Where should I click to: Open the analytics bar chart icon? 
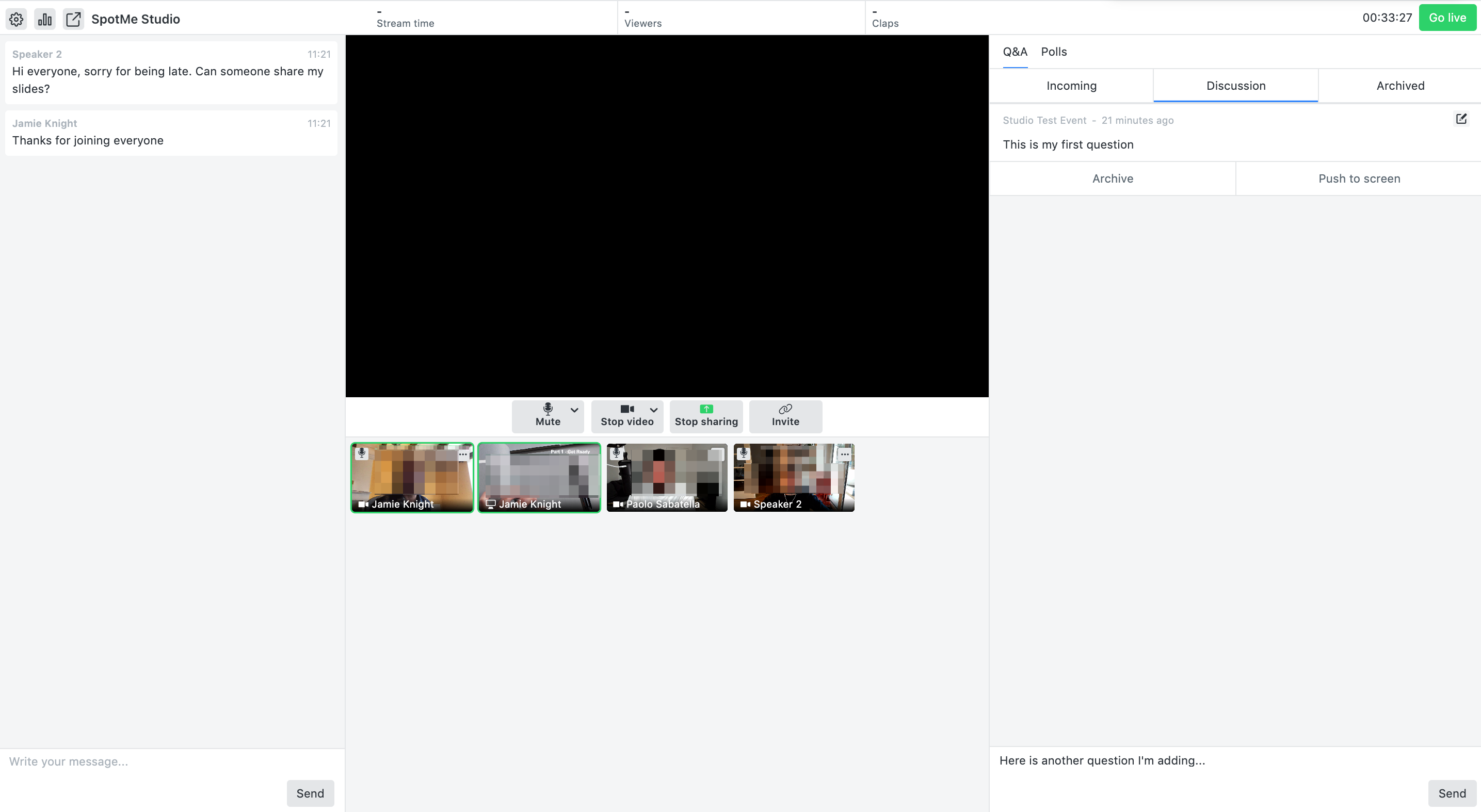pyautogui.click(x=45, y=19)
